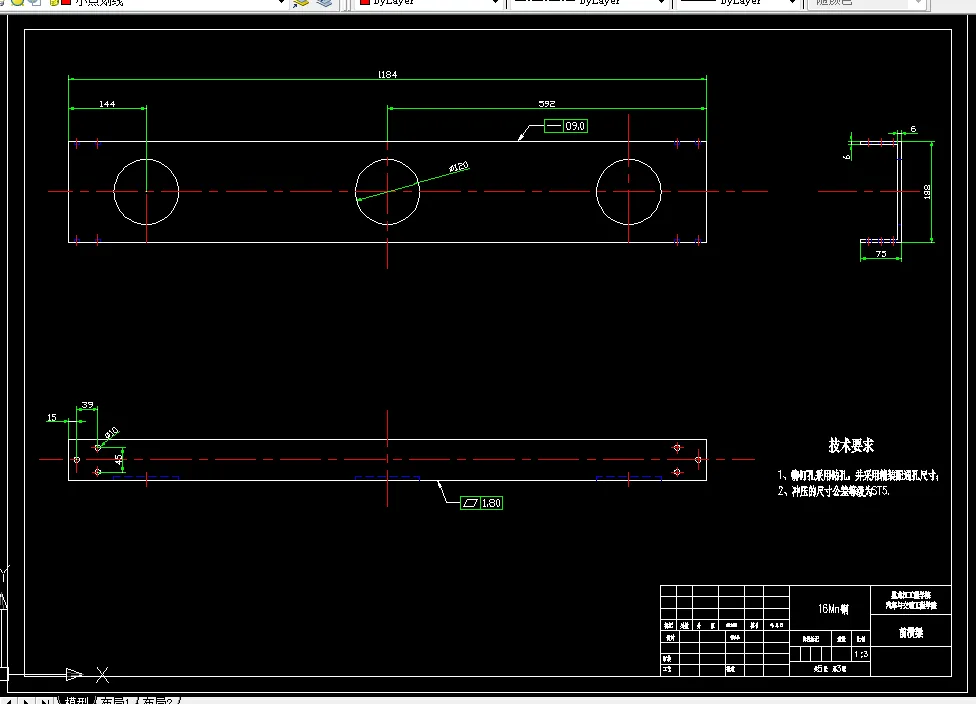Select the 16Mn钢 material cell in title block
Viewport: 976px width, 704px height.
click(833, 609)
